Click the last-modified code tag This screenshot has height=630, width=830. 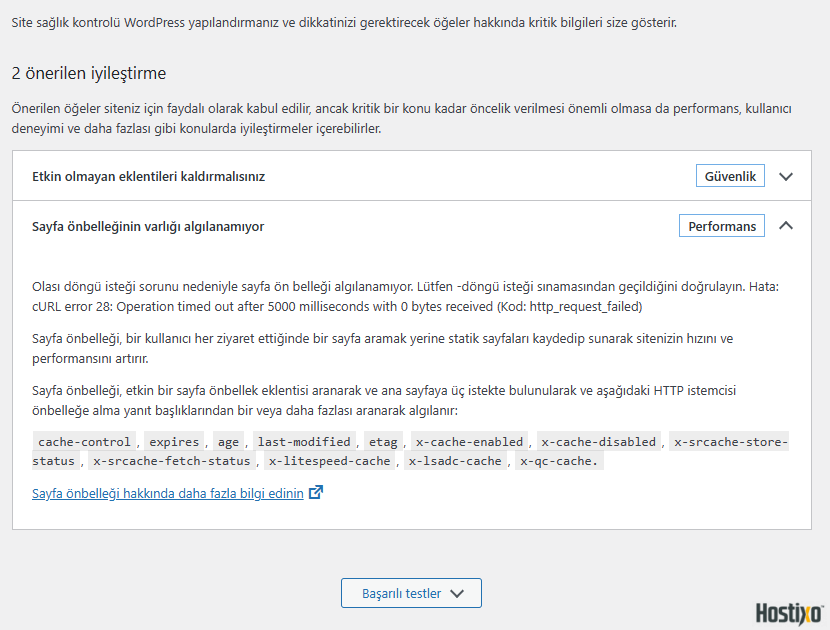(x=304, y=441)
